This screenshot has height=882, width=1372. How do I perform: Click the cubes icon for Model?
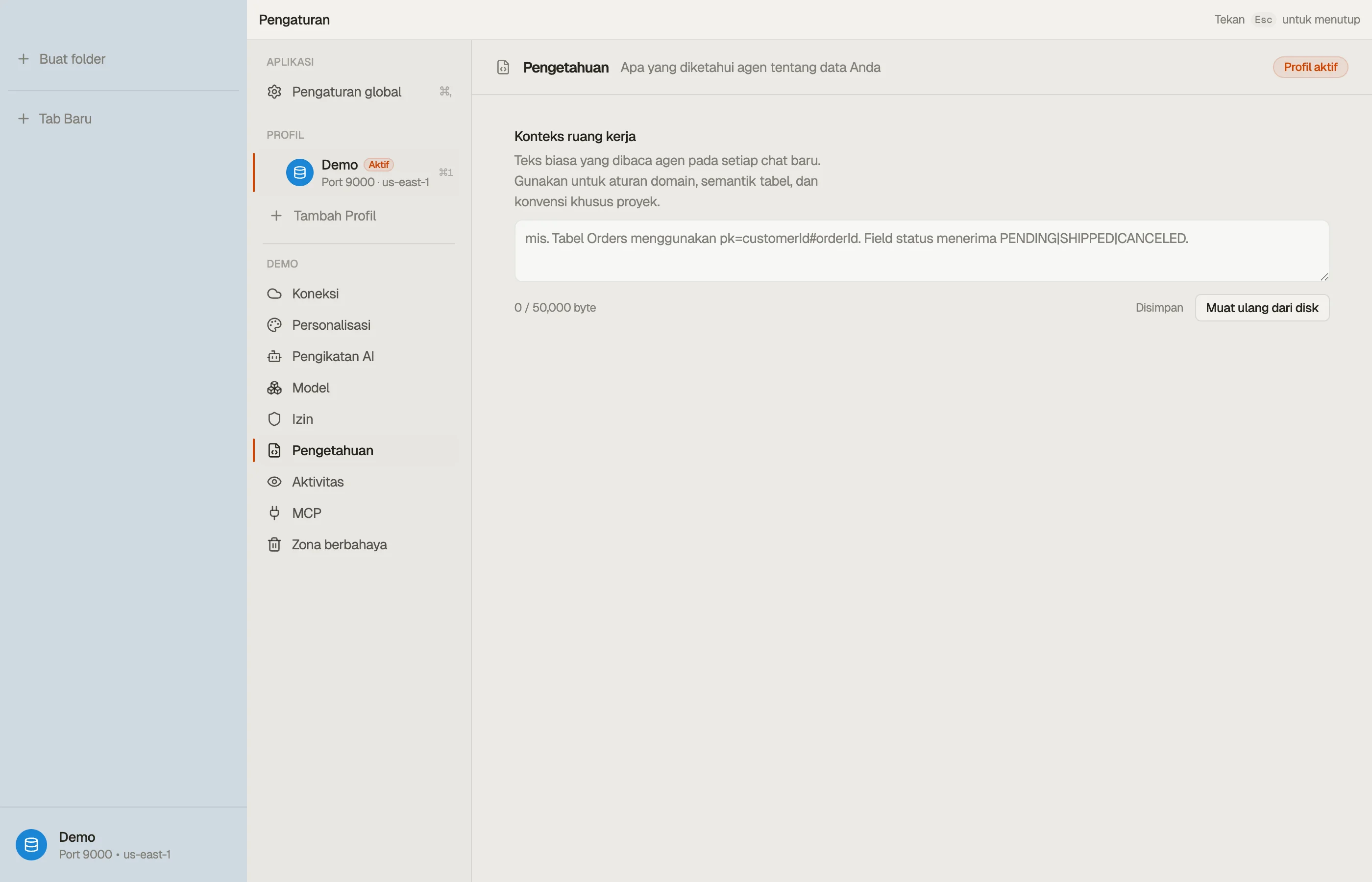[x=274, y=388]
